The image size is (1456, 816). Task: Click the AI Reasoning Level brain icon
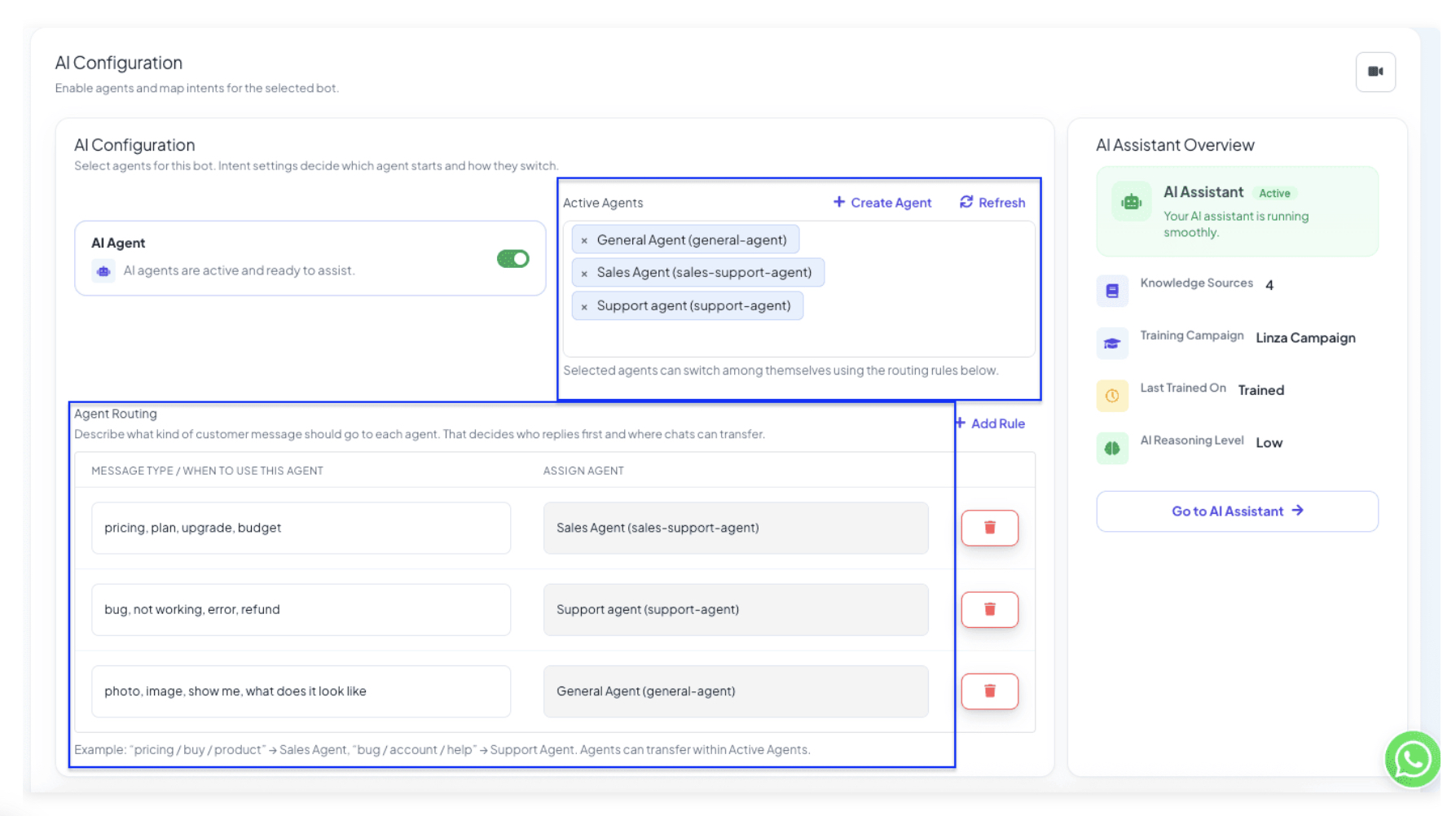1112,448
